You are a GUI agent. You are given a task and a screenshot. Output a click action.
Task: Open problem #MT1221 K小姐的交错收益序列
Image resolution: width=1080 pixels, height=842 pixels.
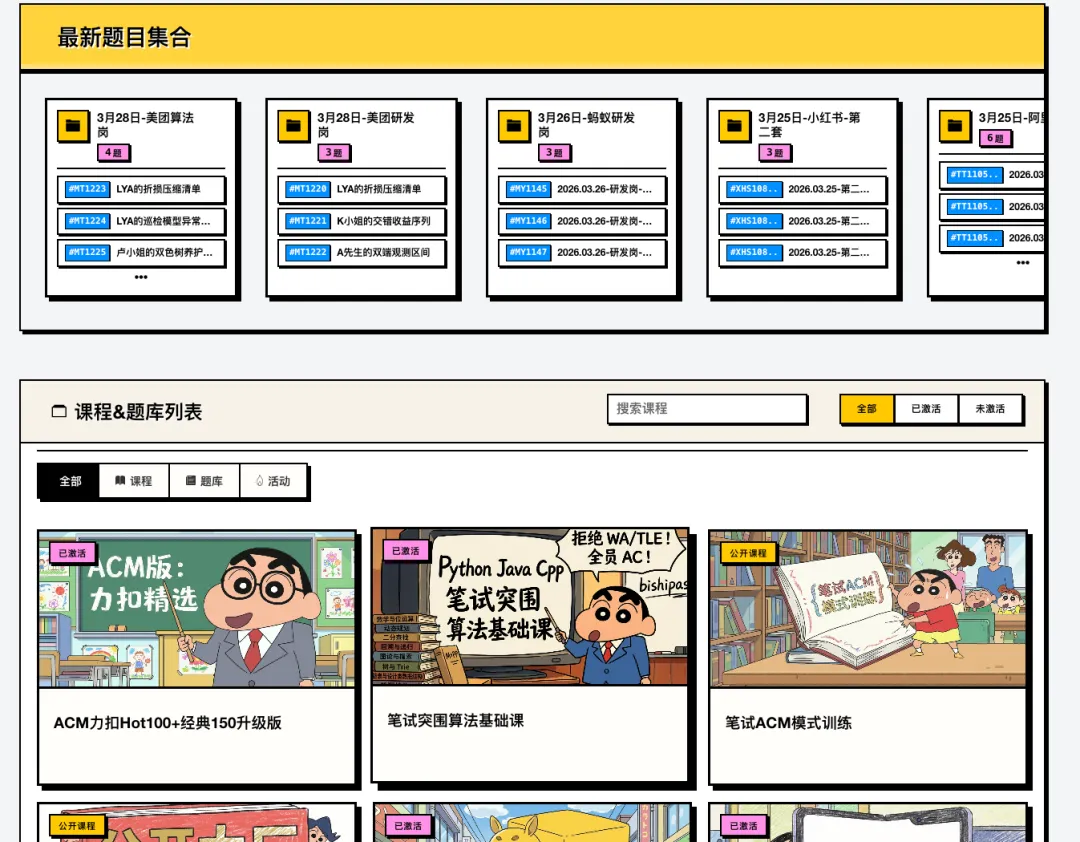[362, 221]
